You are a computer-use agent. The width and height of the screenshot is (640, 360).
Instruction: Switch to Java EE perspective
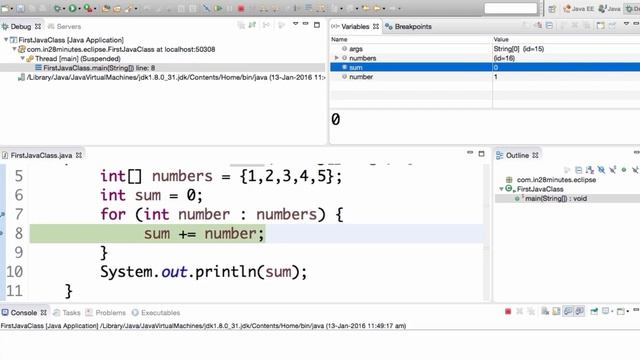578,9
